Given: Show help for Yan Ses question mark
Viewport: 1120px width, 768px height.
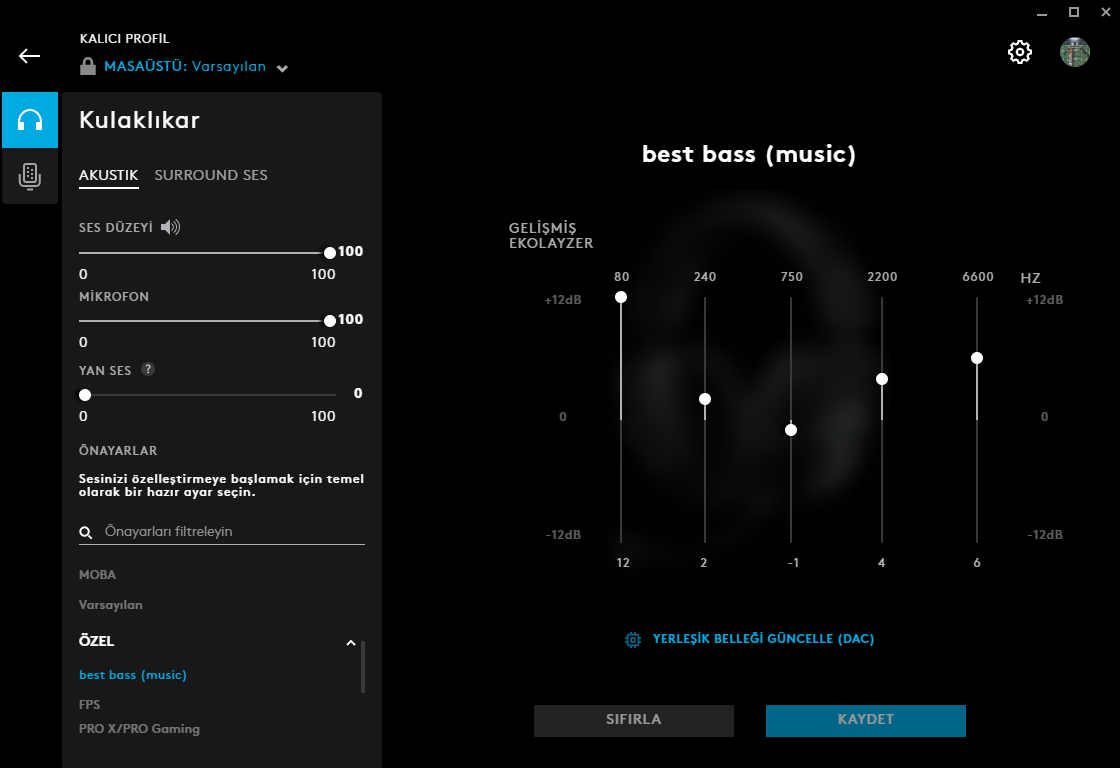Looking at the screenshot, I should 148,369.
